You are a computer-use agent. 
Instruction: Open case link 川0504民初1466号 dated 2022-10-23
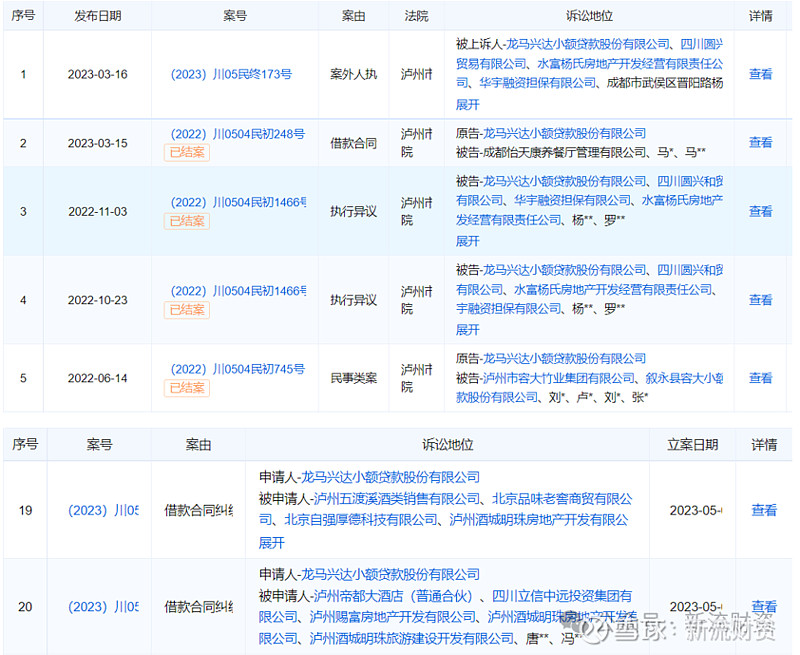click(x=238, y=291)
